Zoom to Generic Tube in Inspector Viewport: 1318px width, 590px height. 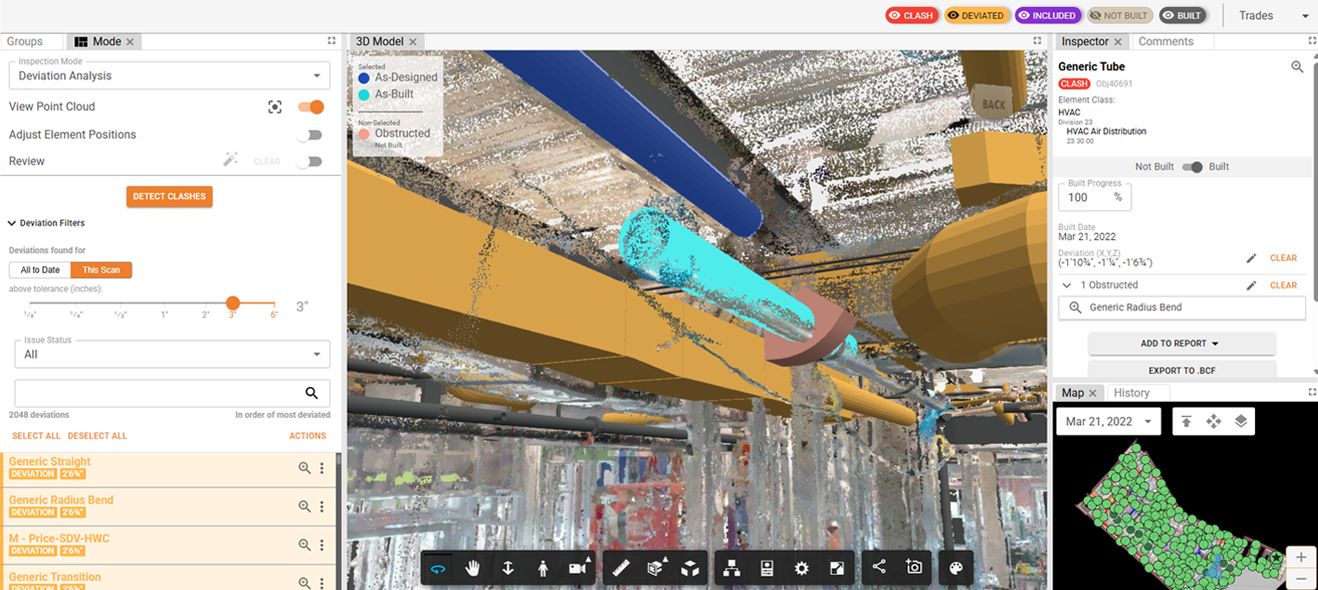(x=1297, y=67)
